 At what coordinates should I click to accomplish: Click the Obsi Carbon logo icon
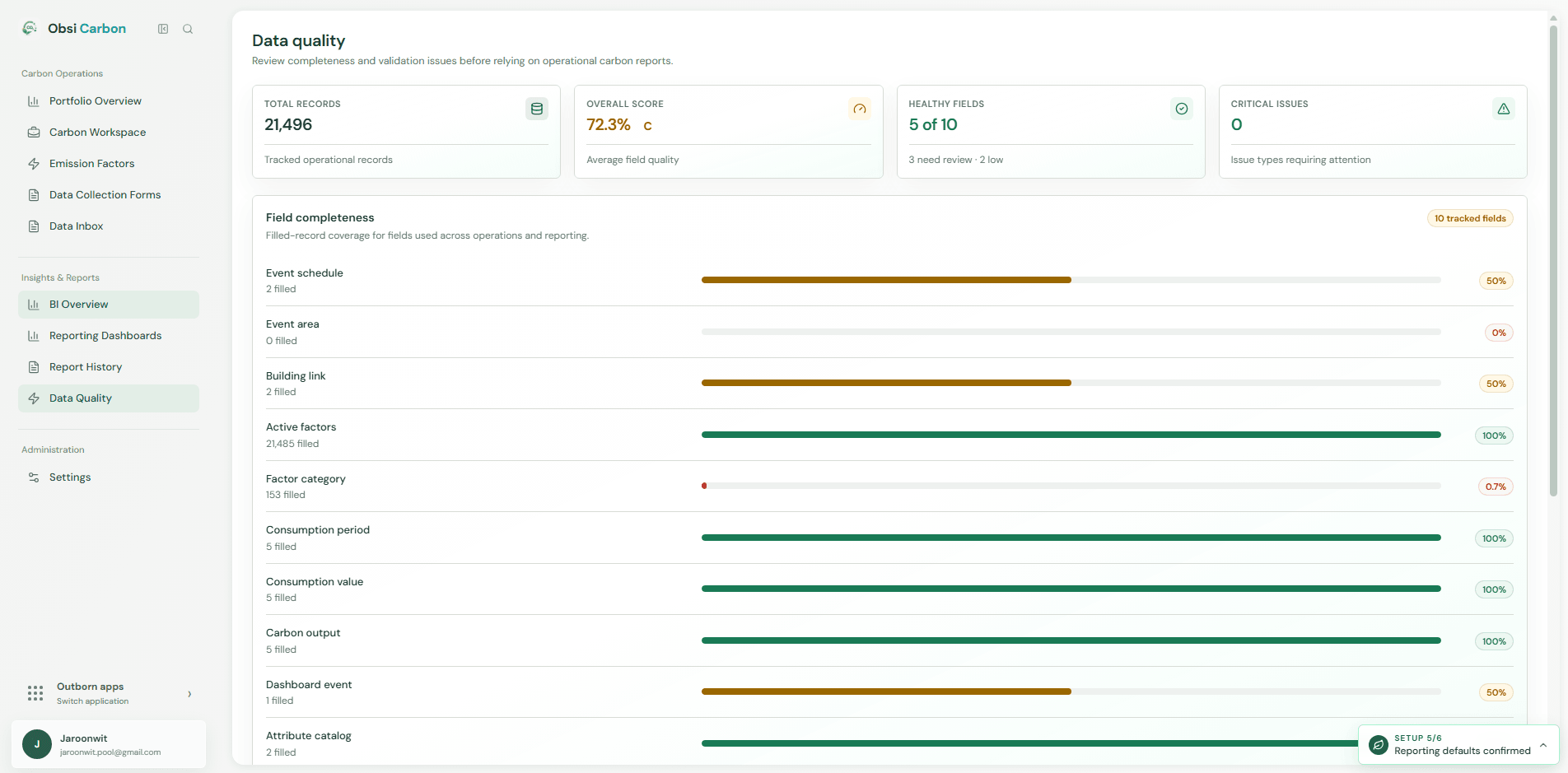point(30,28)
